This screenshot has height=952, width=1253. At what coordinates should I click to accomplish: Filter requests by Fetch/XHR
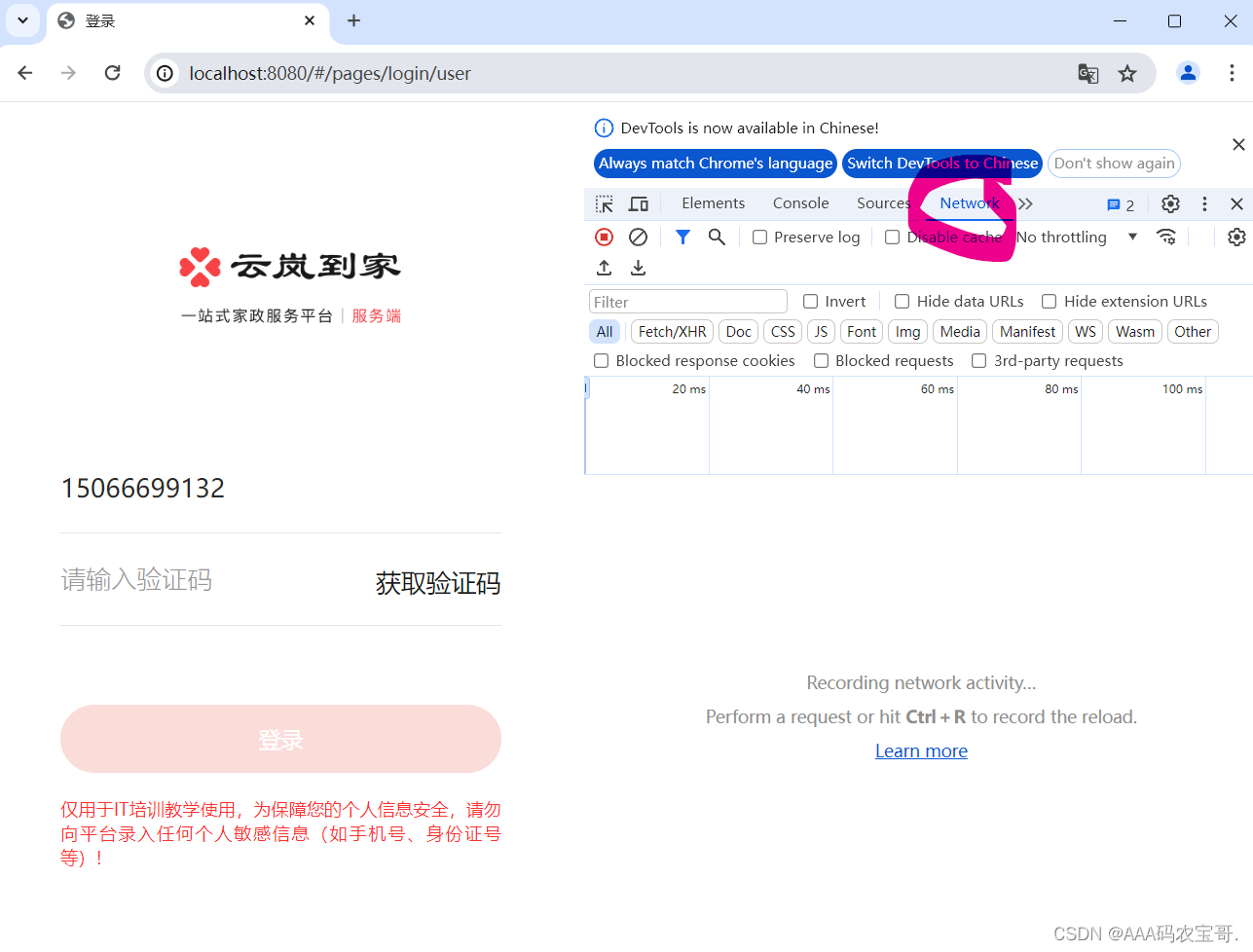click(x=673, y=332)
